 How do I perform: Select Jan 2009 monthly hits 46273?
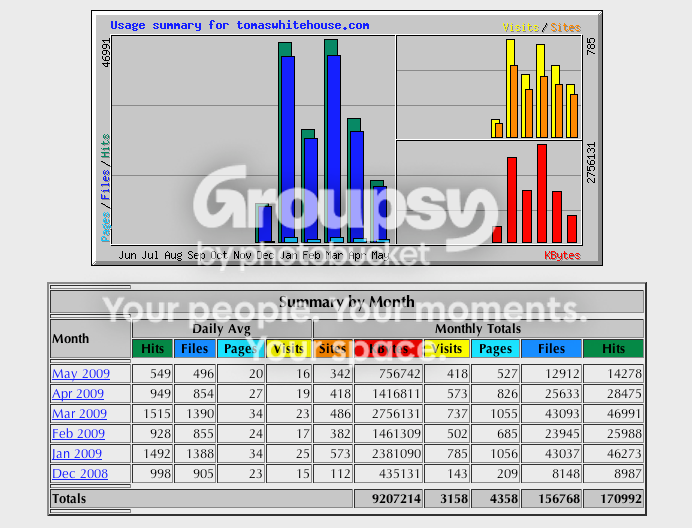[x=613, y=453]
